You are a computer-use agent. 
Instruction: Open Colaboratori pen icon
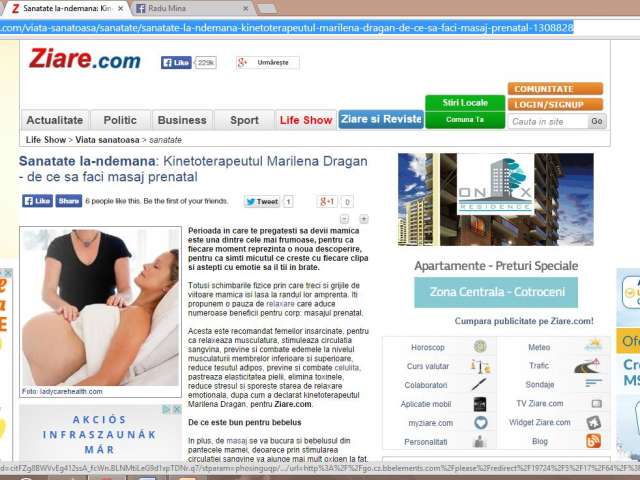[x=480, y=384]
